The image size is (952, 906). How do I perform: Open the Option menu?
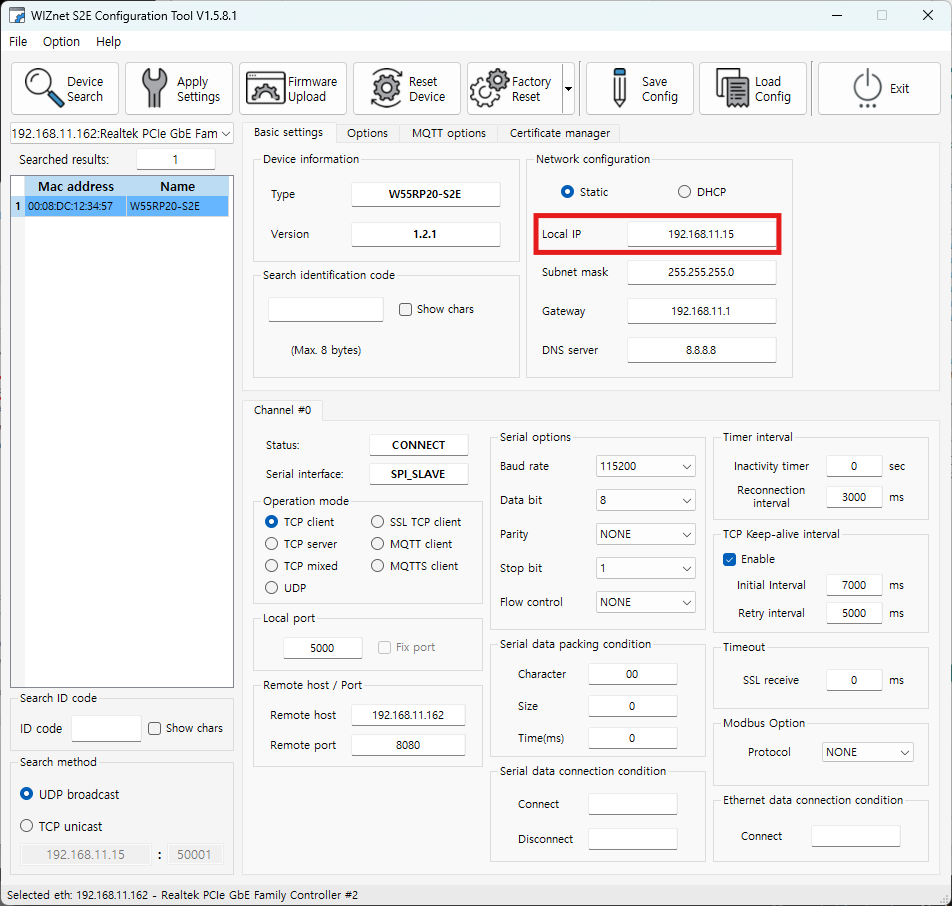click(61, 42)
